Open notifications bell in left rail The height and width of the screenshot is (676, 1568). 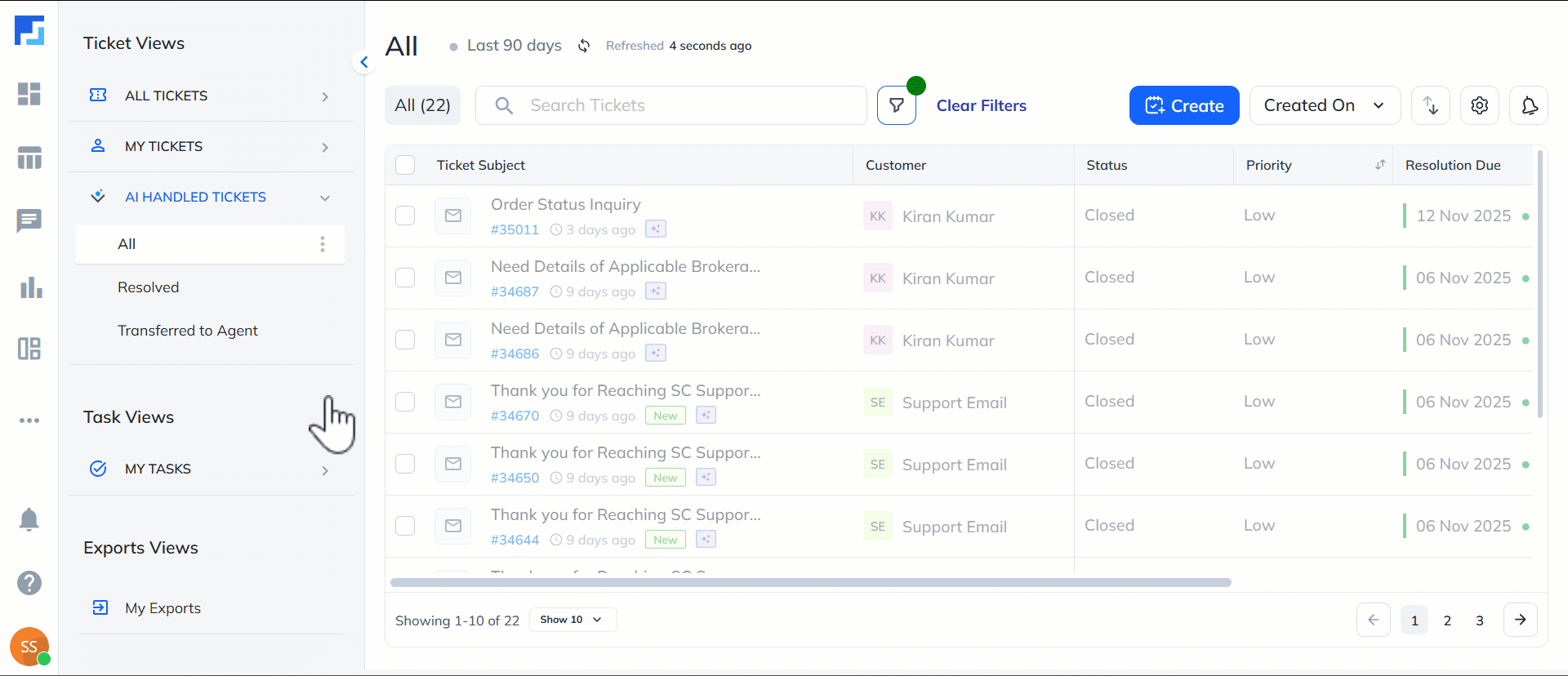click(29, 519)
